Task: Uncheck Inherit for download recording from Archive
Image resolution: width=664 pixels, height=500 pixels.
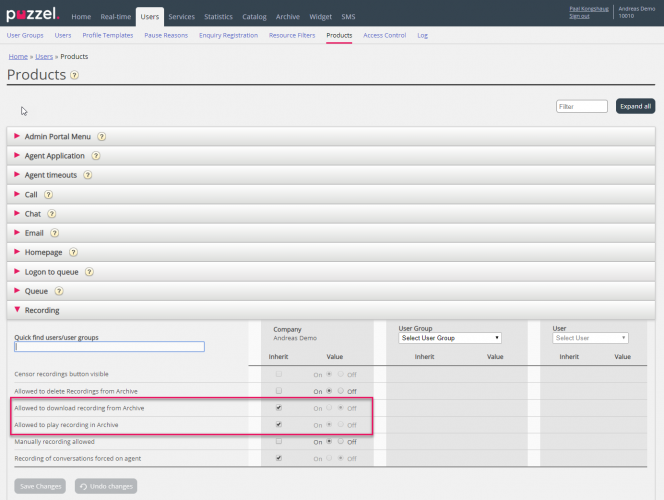Action: pos(279,408)
